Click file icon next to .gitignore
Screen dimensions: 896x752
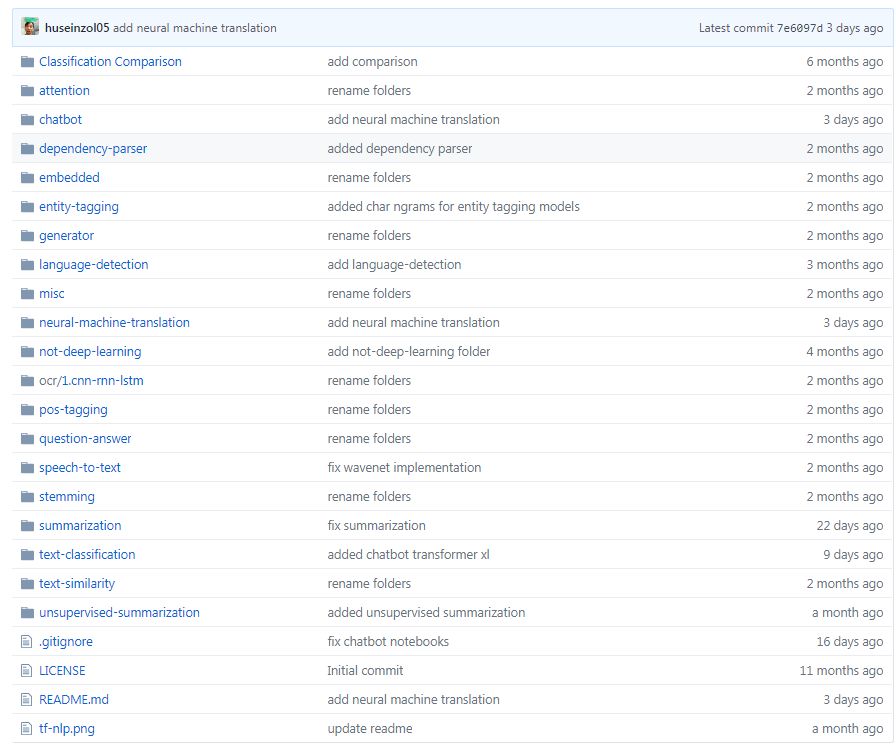(x=26, y=642)
